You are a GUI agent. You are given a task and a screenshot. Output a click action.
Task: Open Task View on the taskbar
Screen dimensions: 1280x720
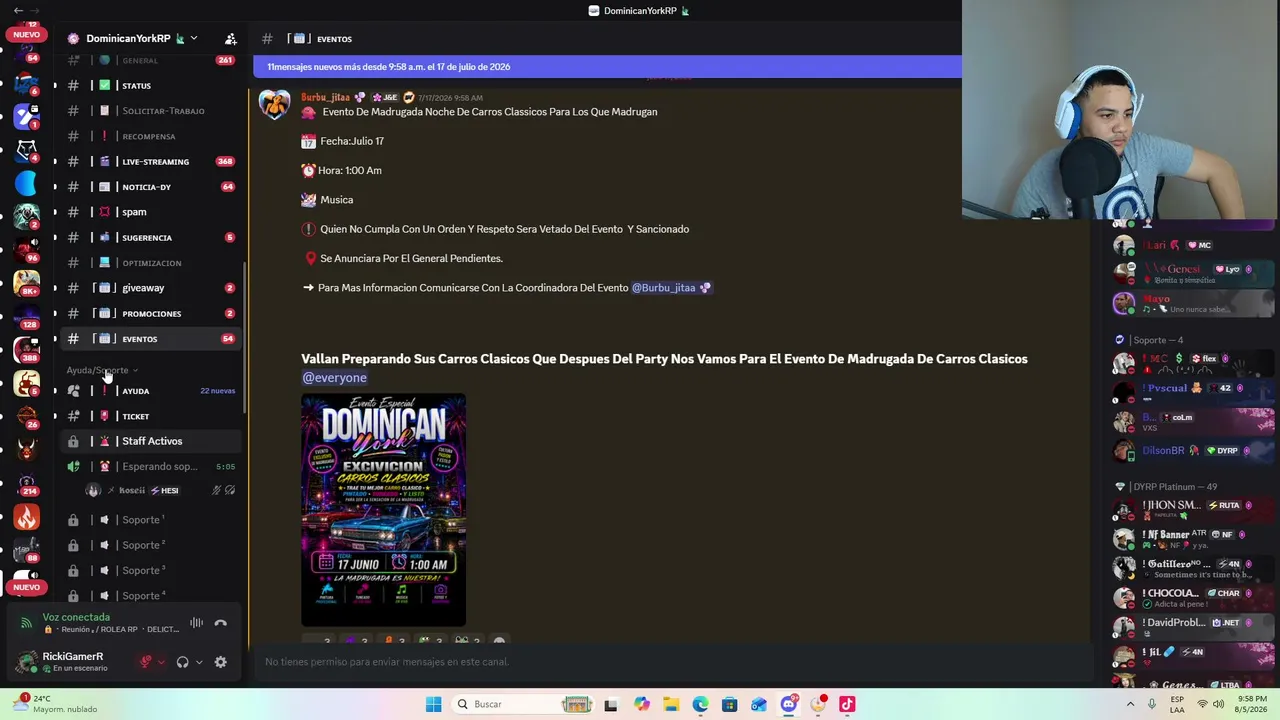click(x=611, y=704)
